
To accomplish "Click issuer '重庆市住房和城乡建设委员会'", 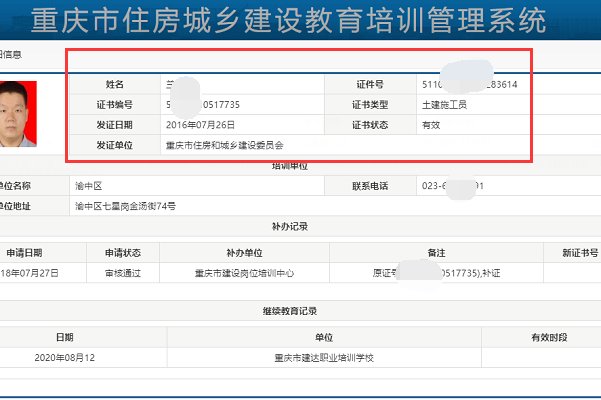I will tap(225, 145).
